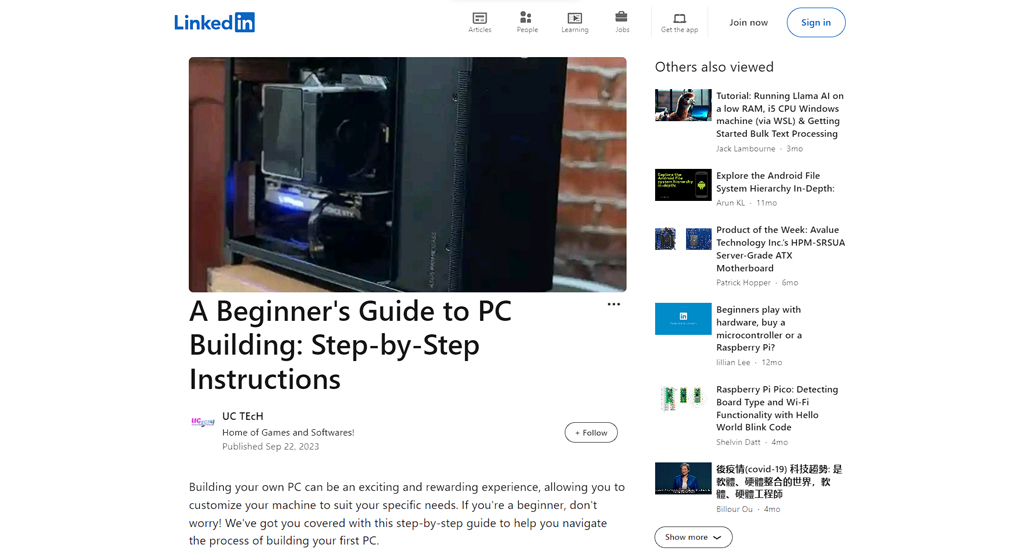Click the Join now link
The image size is (1028, 556).
tap(748, 22)
